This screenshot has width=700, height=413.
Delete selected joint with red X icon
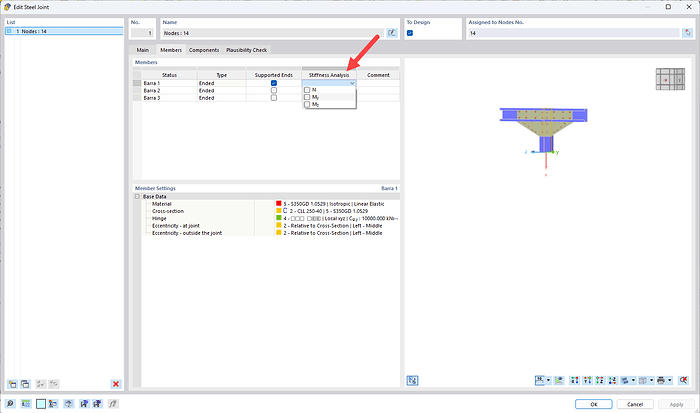[116, 384]
